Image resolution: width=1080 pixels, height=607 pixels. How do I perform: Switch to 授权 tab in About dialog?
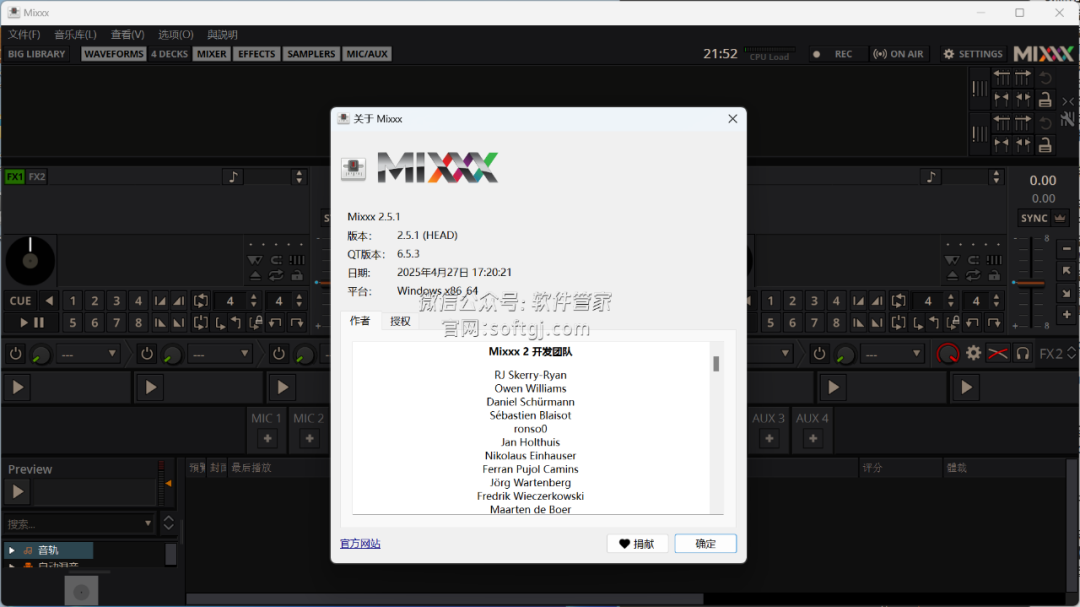tap(400, 321)
